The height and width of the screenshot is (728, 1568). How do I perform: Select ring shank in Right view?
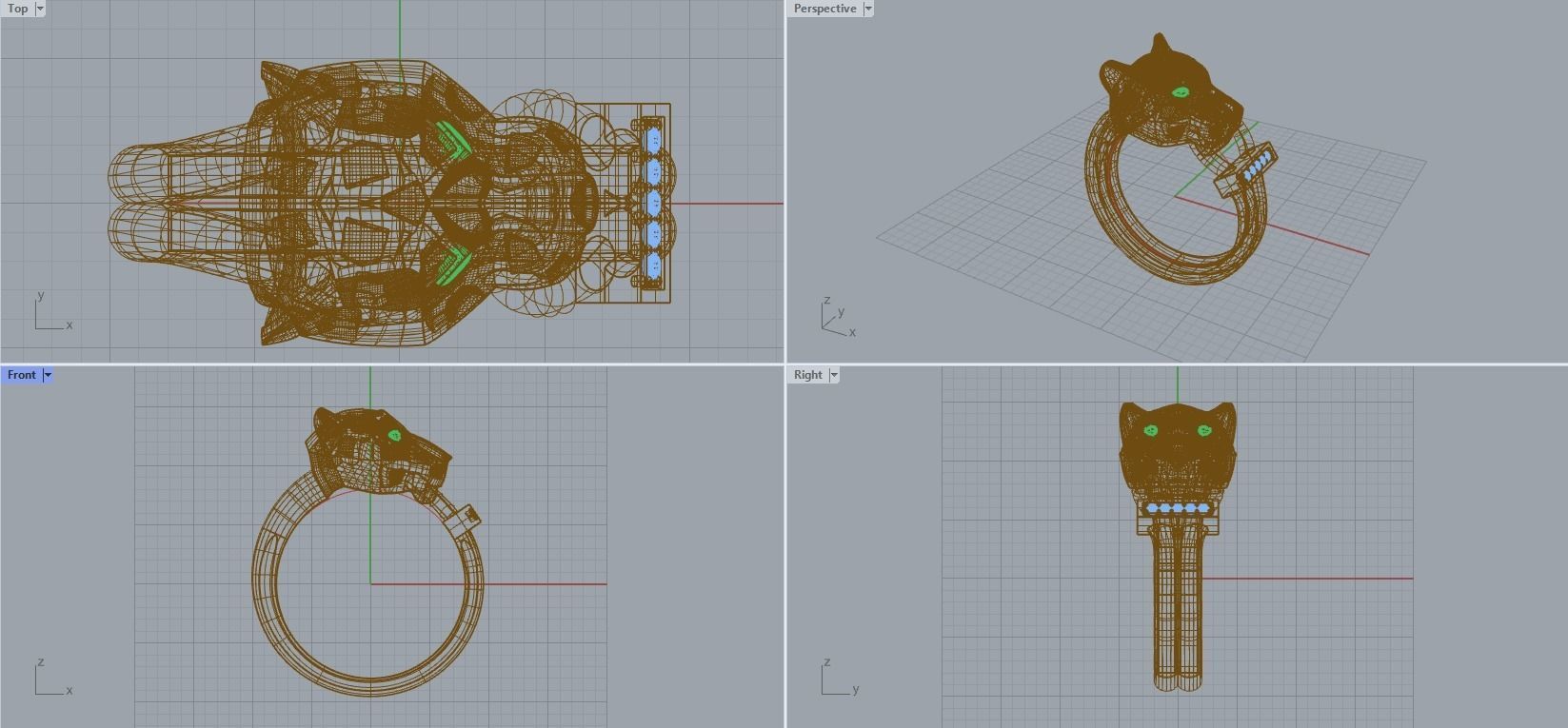point(1178,609)
